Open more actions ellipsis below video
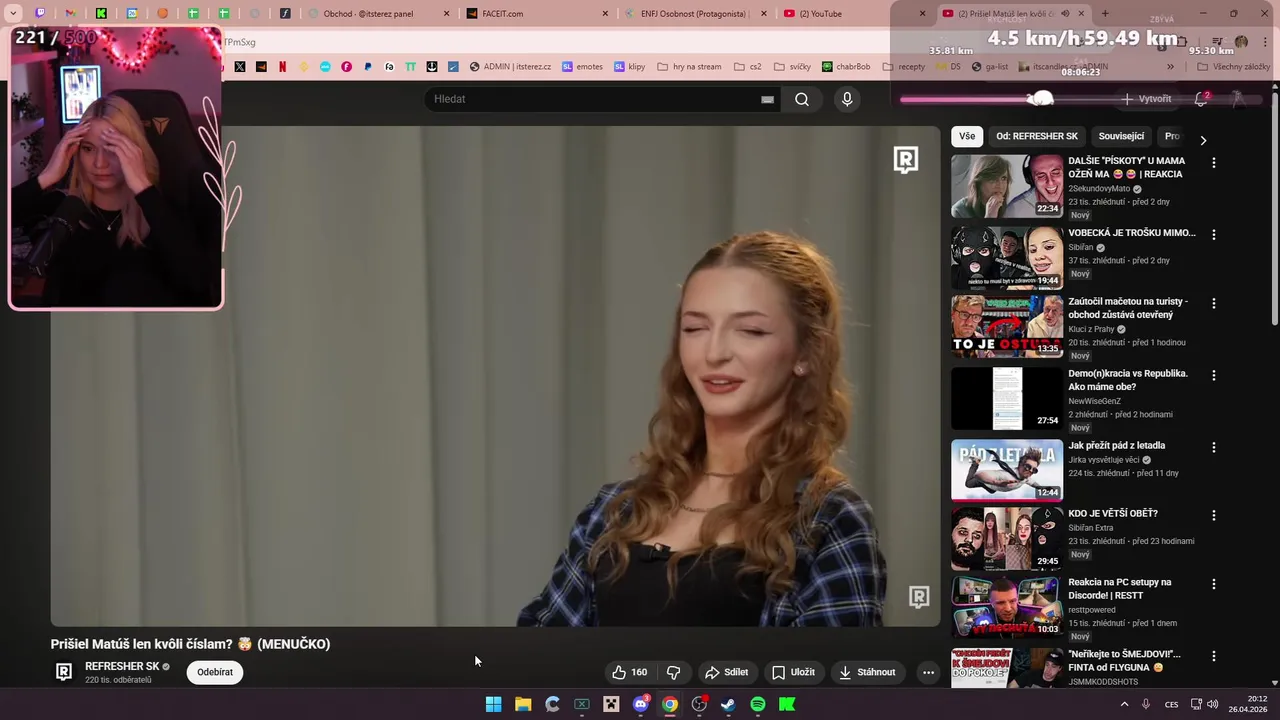The width and height of the screenshot is (1280, 720). [928, 672]
